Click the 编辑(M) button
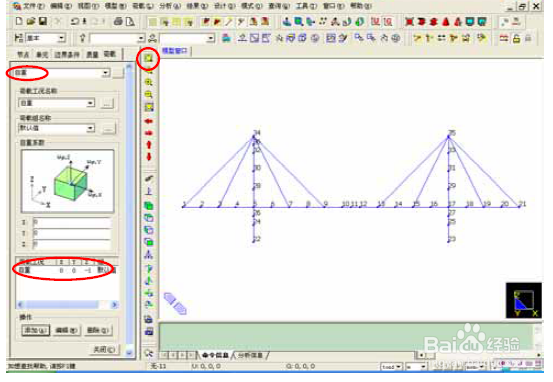 [66, 330]
